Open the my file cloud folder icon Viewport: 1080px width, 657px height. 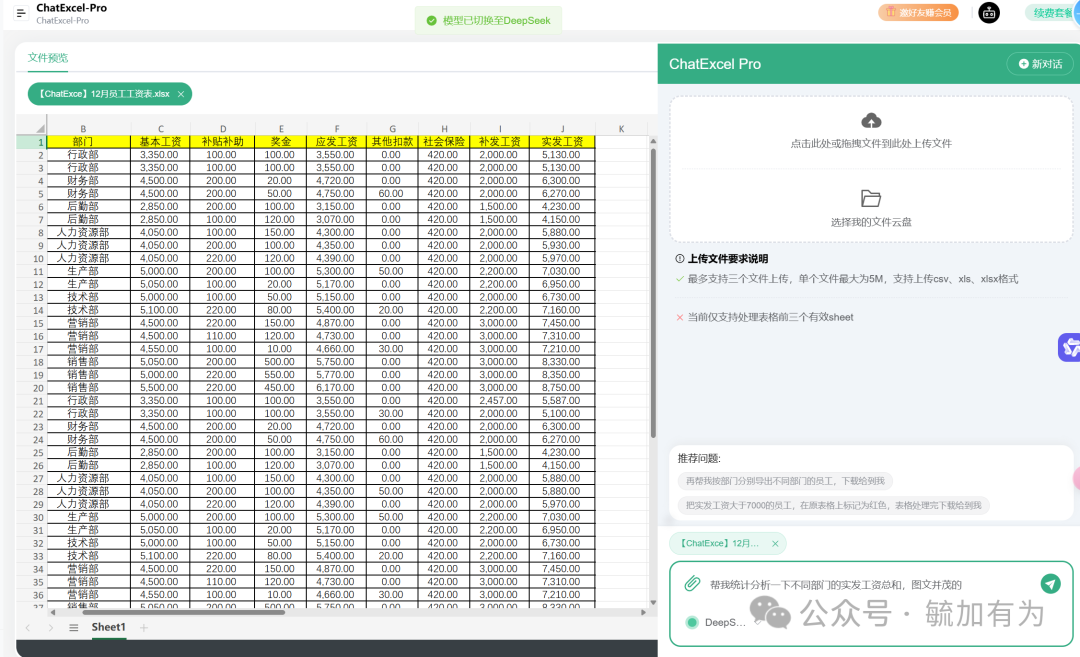(871, 198)
